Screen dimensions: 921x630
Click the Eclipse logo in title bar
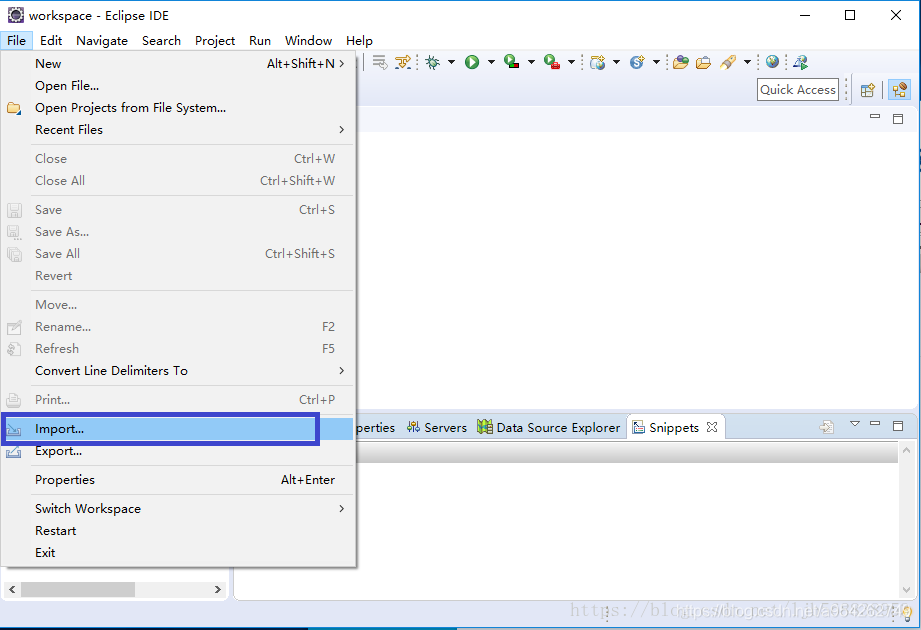16,15
